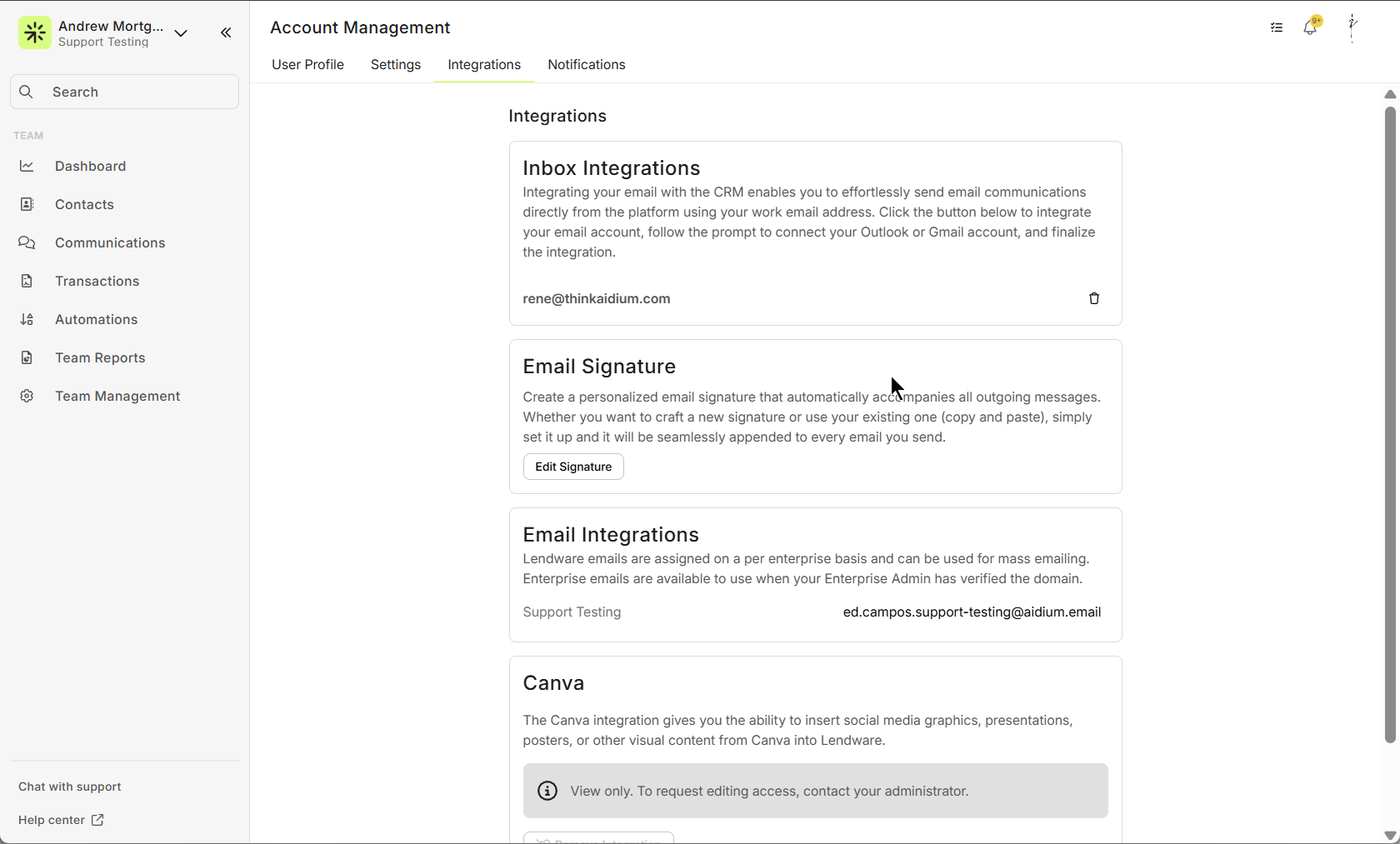Open the Help center link

point(61,820)
